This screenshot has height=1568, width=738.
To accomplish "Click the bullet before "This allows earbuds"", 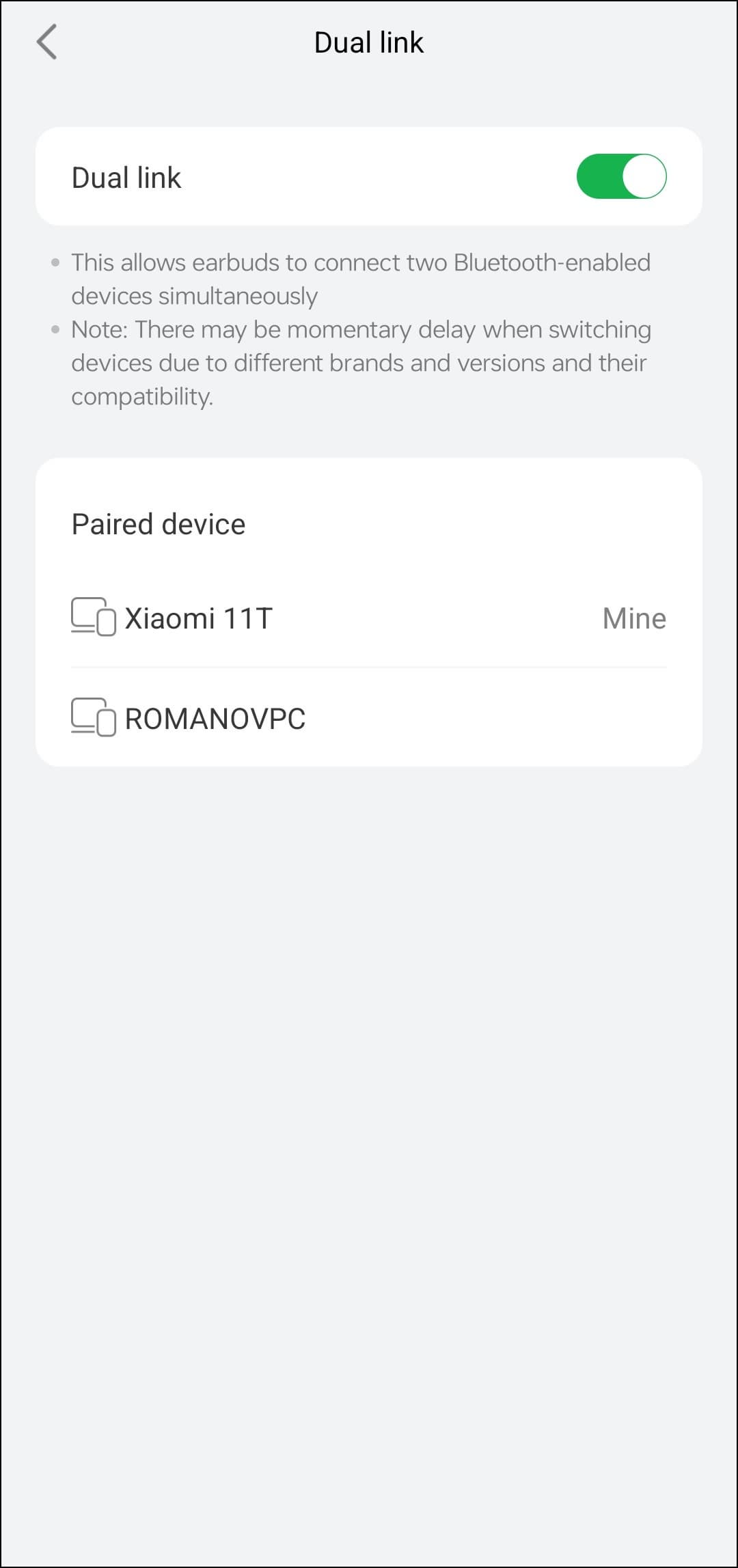I will tap(55, 262).
